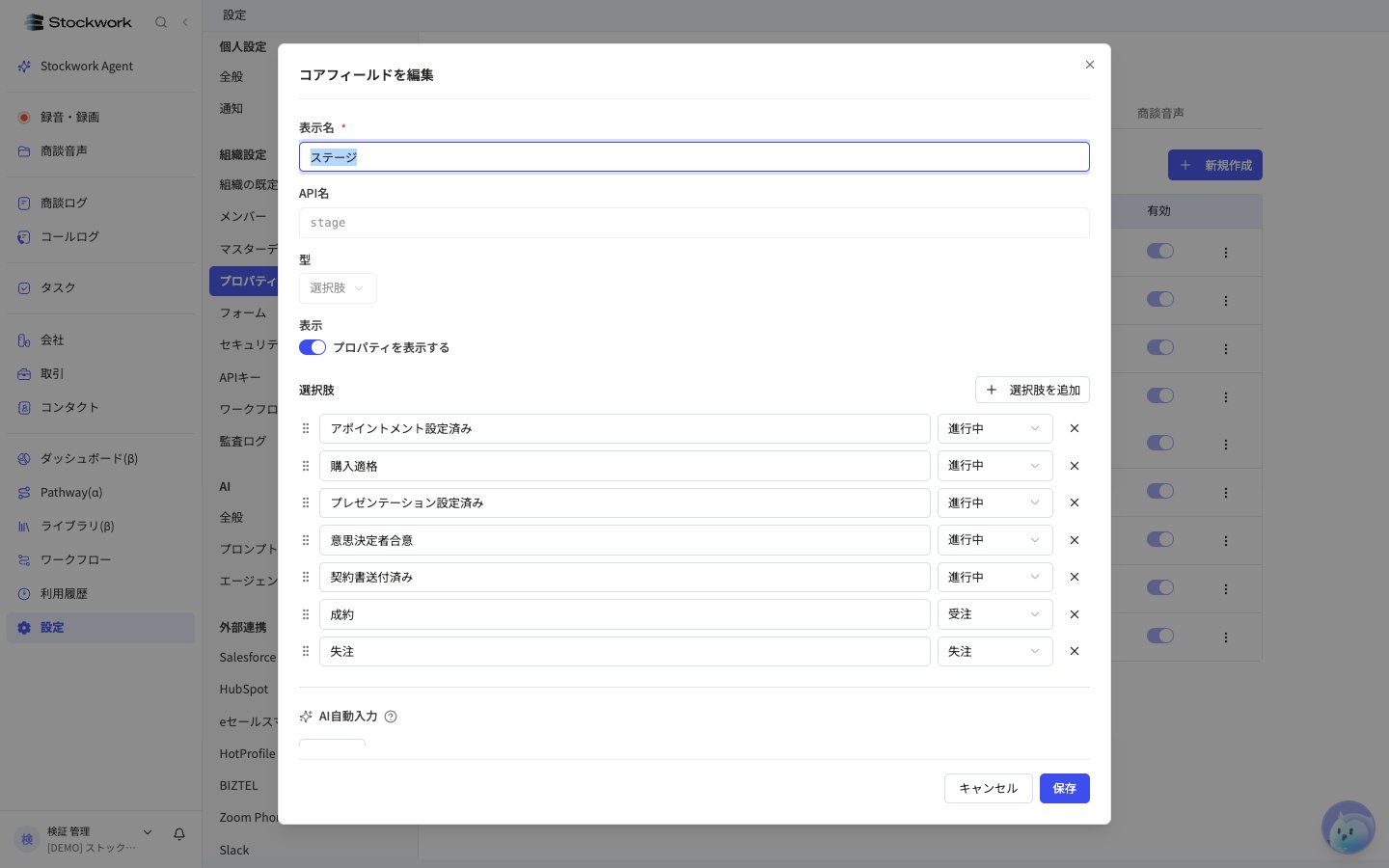
Task: Remove the 購入適格 option
Action: (1075, 466)
